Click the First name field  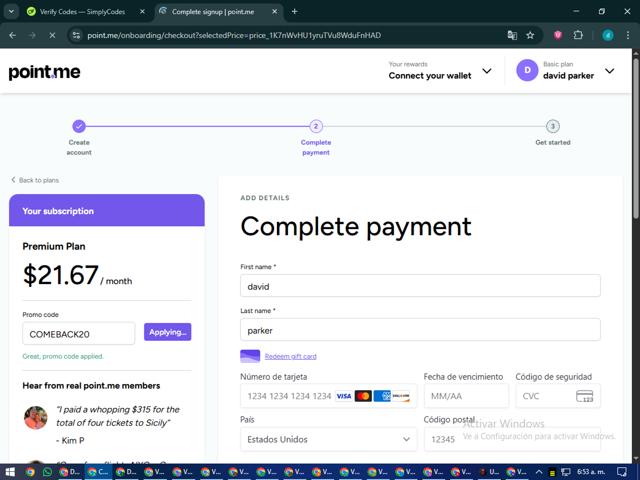point(420,286)
